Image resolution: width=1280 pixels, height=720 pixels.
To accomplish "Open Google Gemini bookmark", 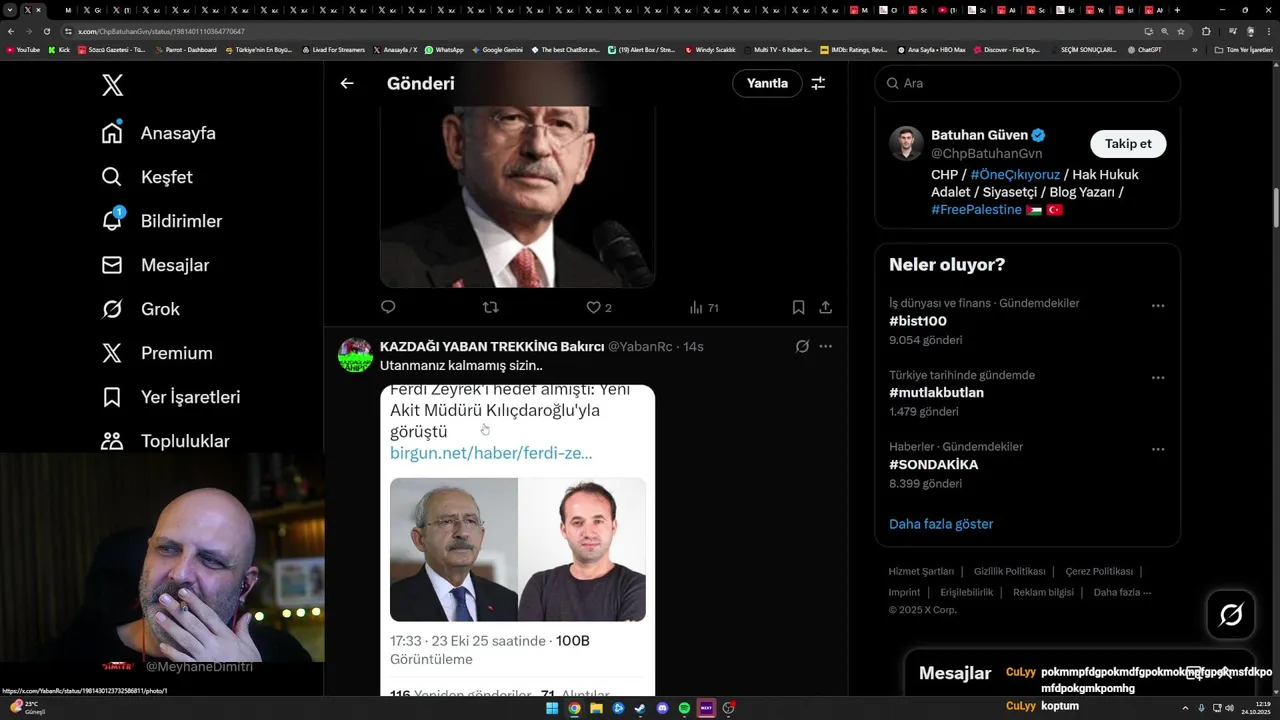I will coord(497,49).
